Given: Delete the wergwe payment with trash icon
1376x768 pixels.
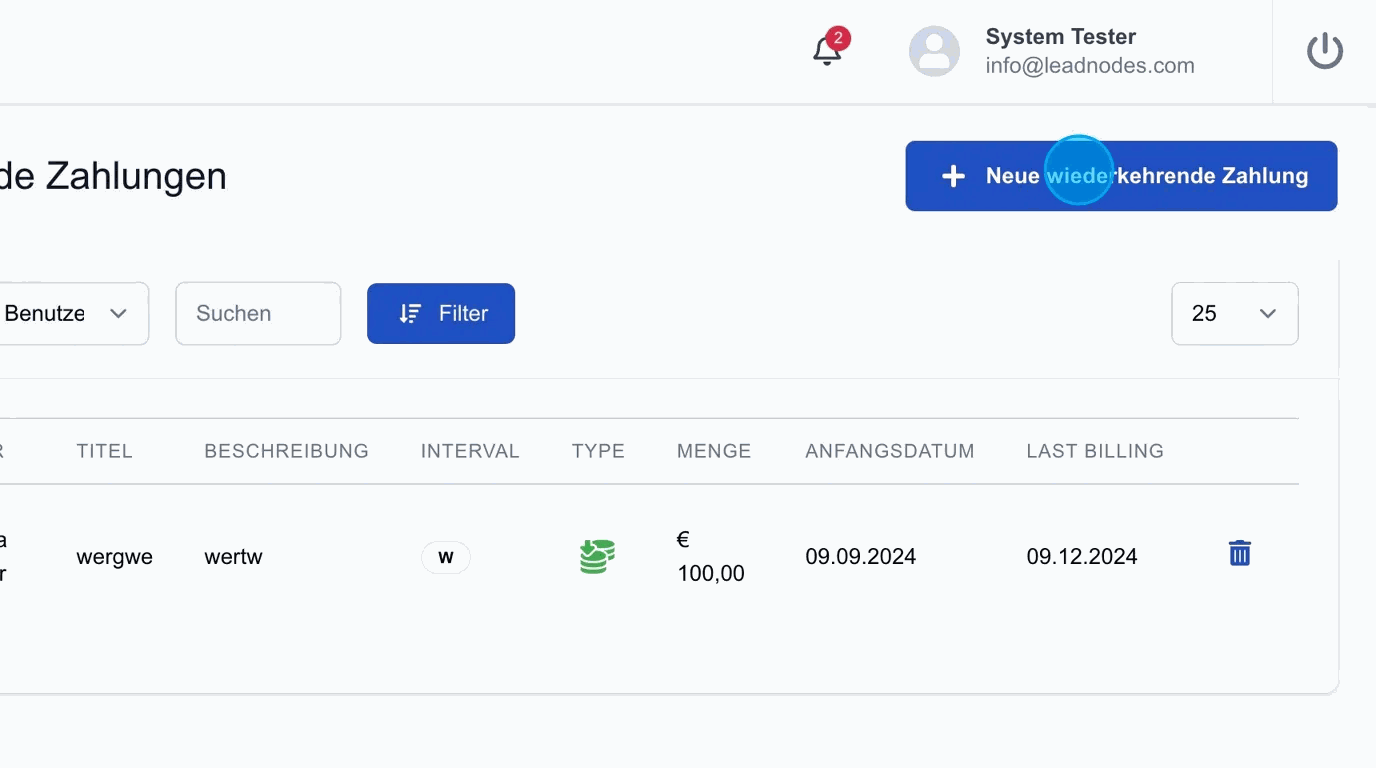Looking at the screenshot, I should coord(1240,553).
